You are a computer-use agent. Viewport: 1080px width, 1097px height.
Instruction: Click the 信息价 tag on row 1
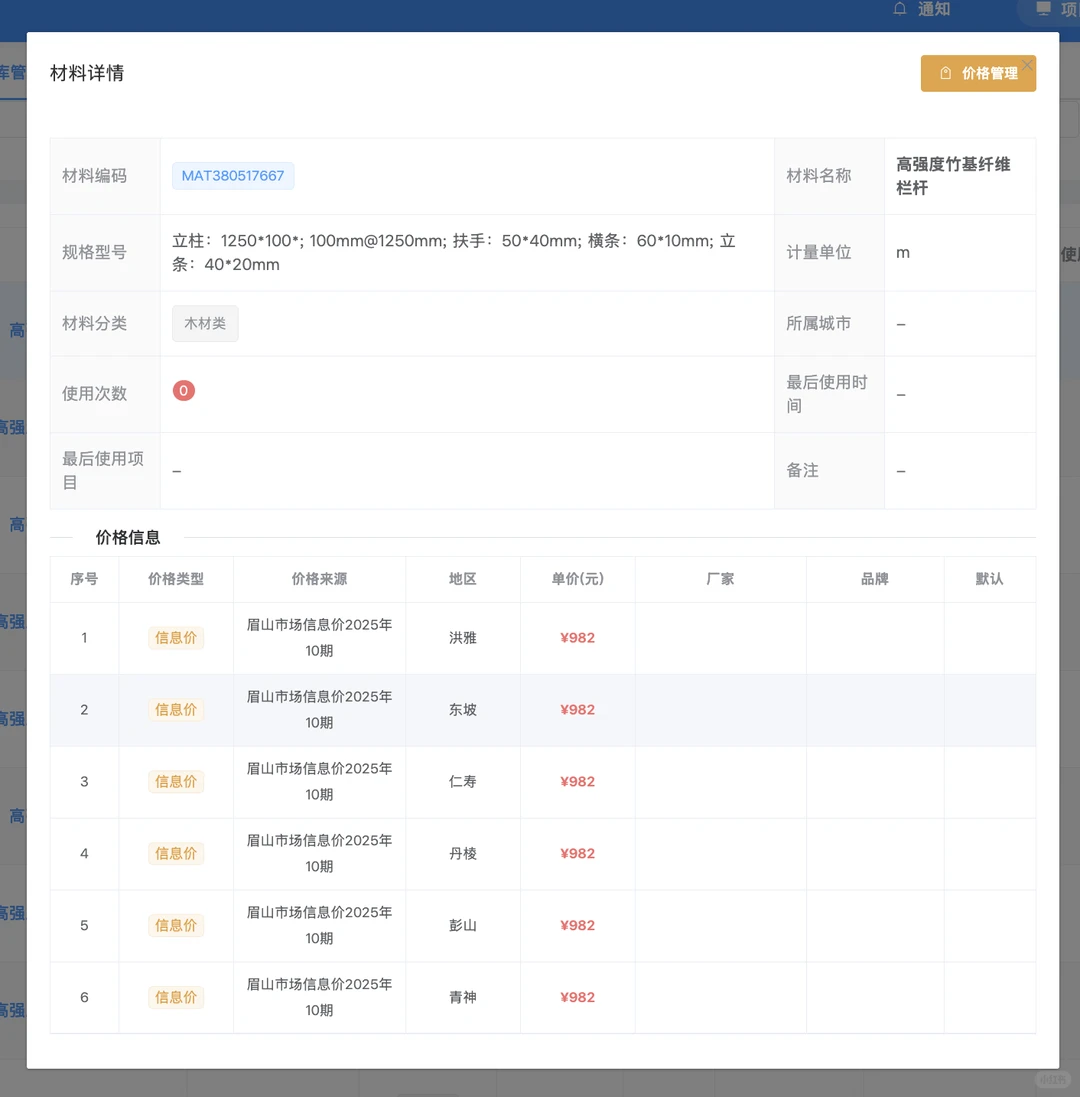coord(176,637)
